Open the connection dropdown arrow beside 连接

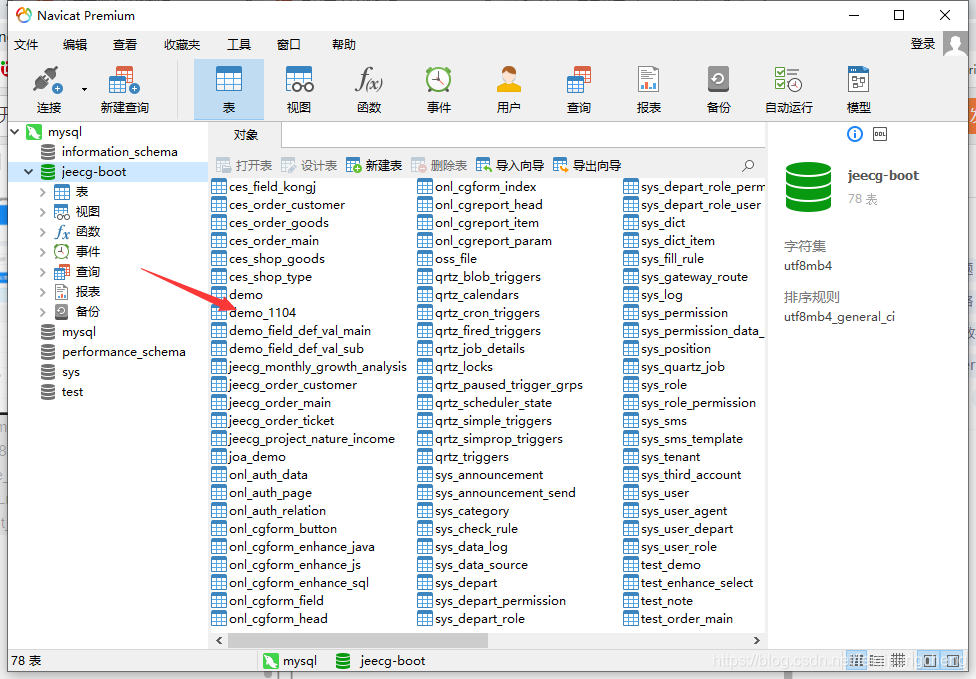click(x=84, y=89)
